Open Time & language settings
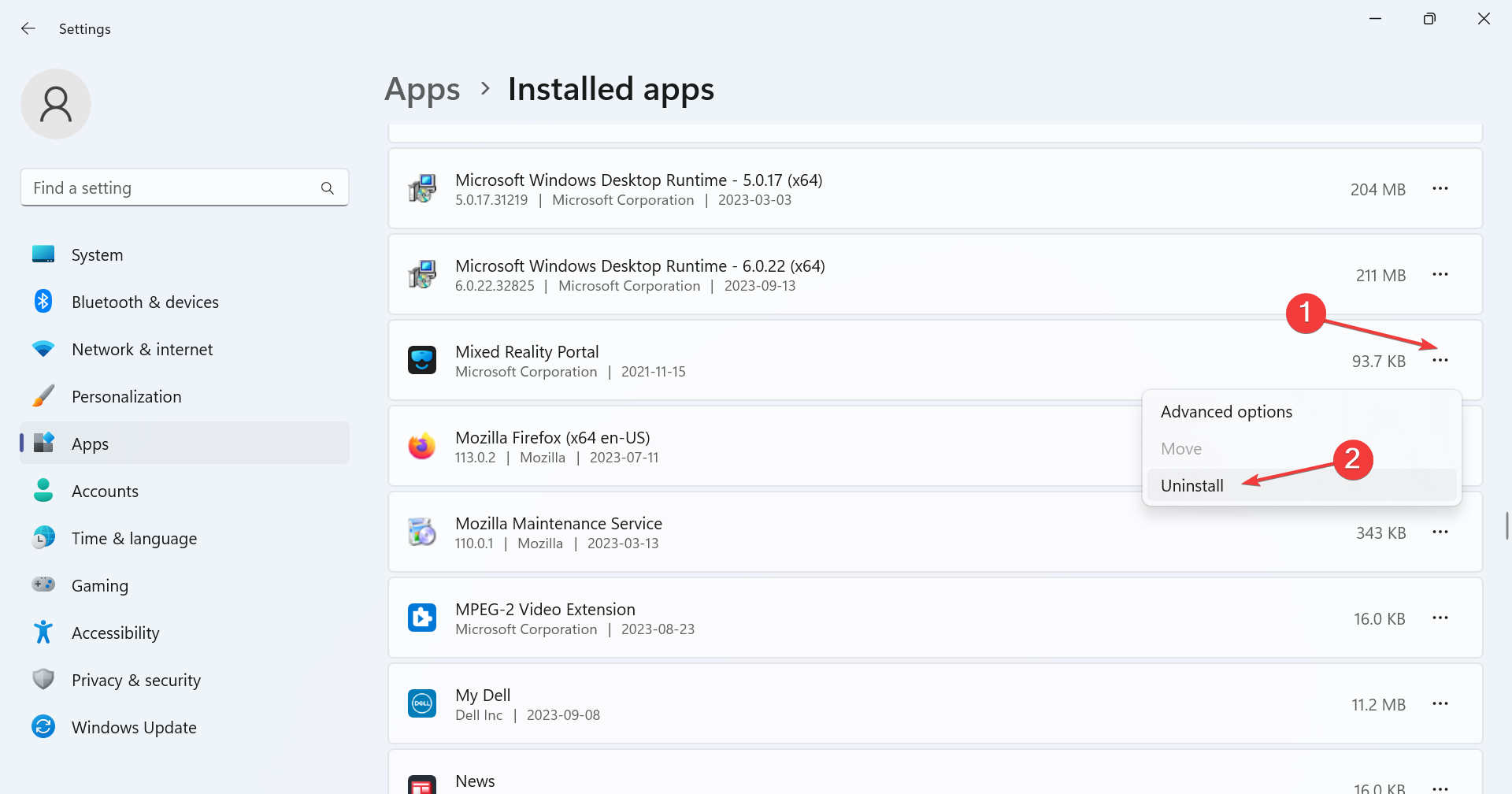The image size is (1512, 794). click(184, 538)
